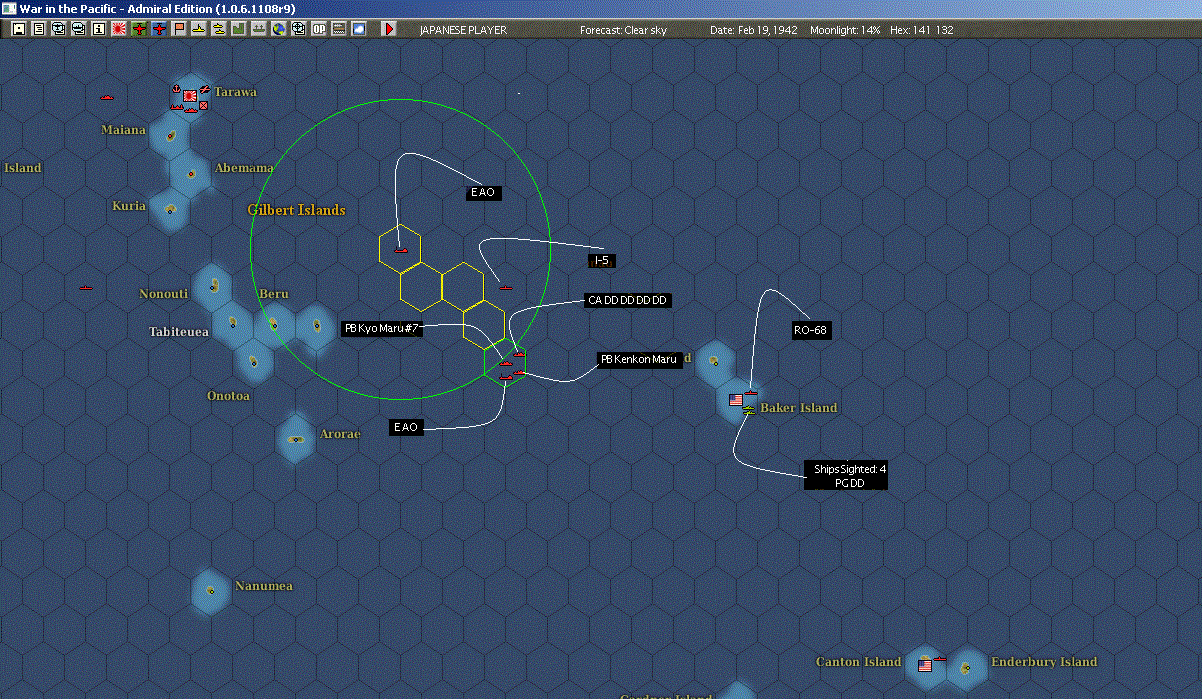Click the grey ships toolbar icon

258,29
